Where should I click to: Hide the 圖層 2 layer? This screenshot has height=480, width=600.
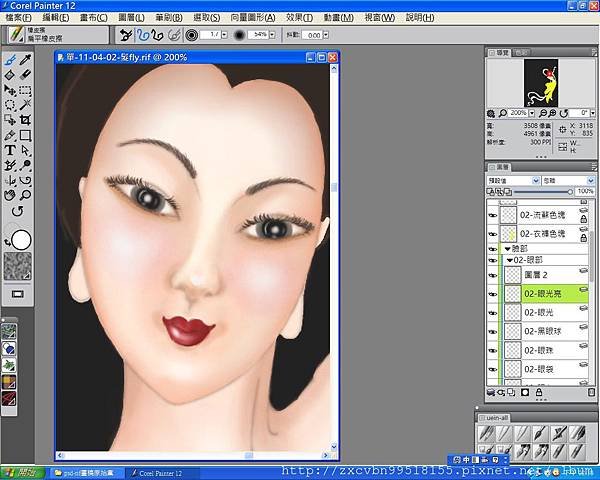(x=493, y=276)
